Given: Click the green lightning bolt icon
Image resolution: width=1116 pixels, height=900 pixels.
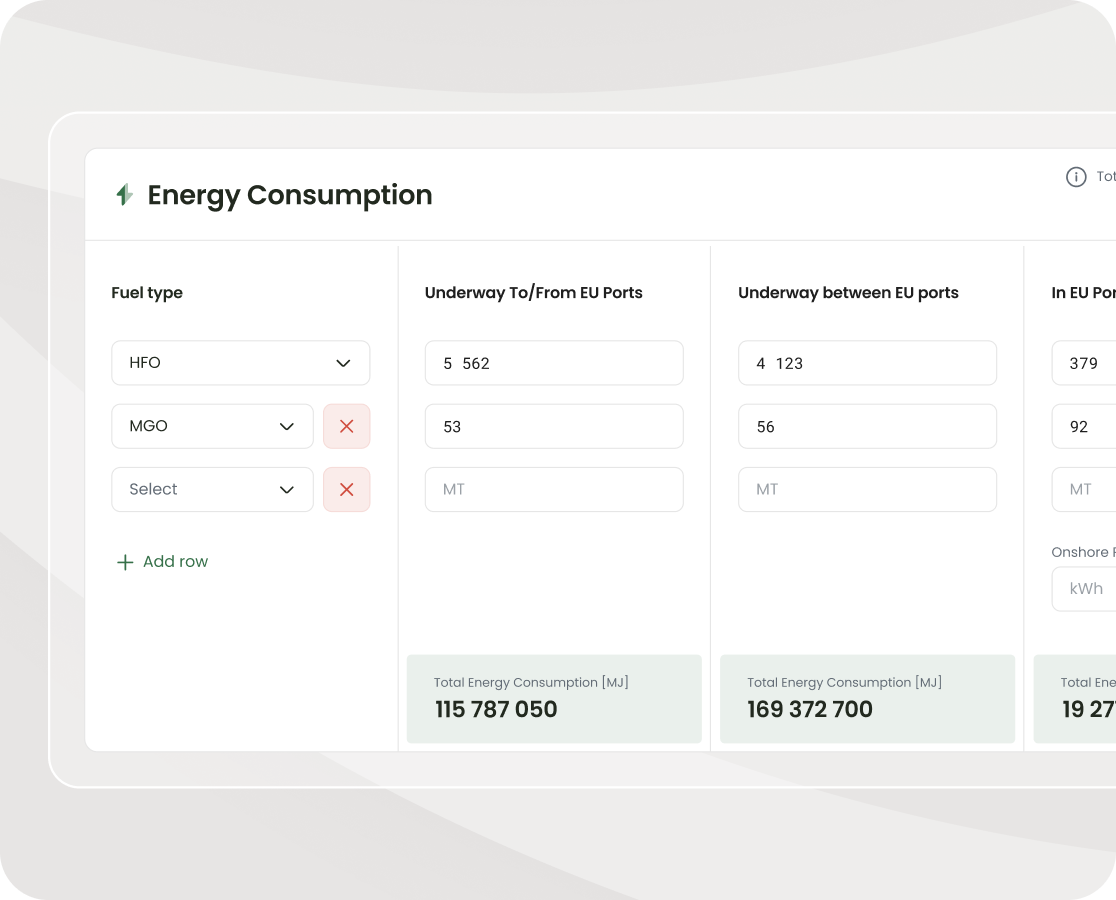Looking at the screenshot, I should [124, 195].
